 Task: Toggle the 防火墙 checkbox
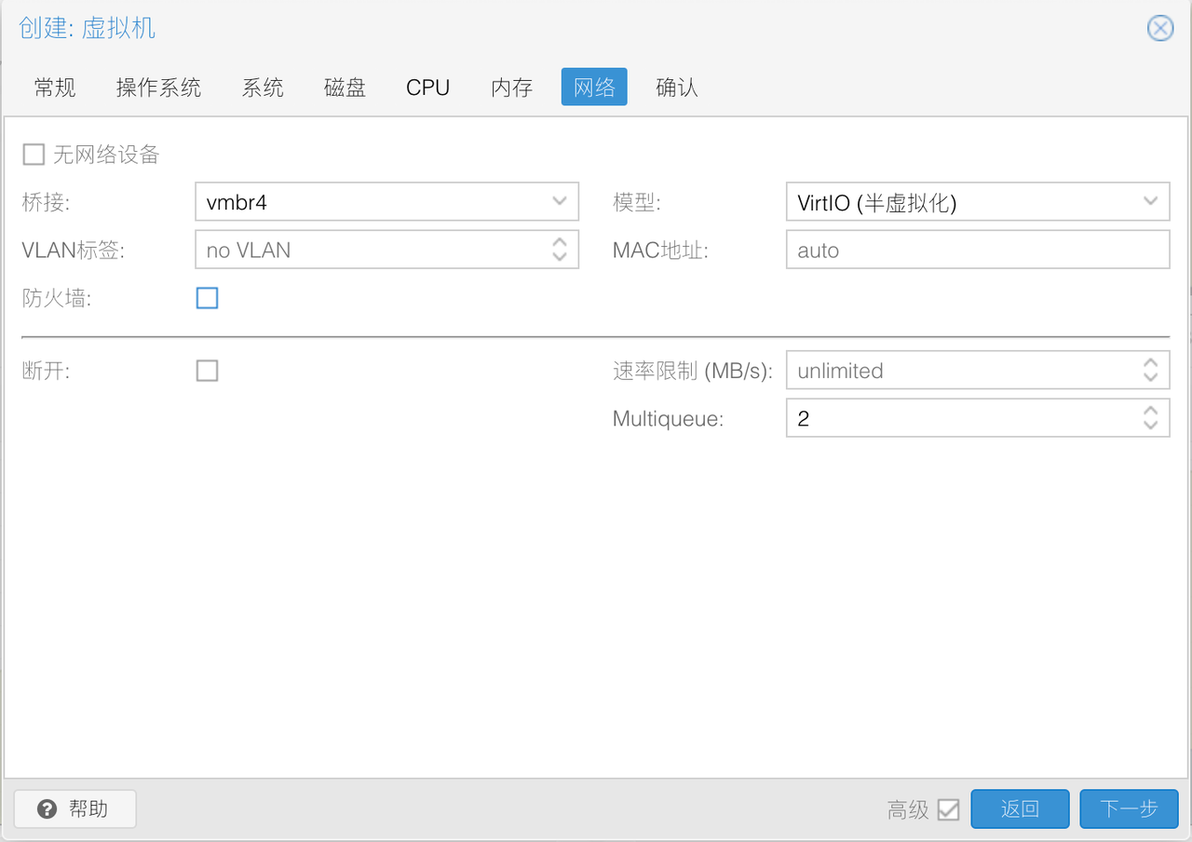point(207,298)
